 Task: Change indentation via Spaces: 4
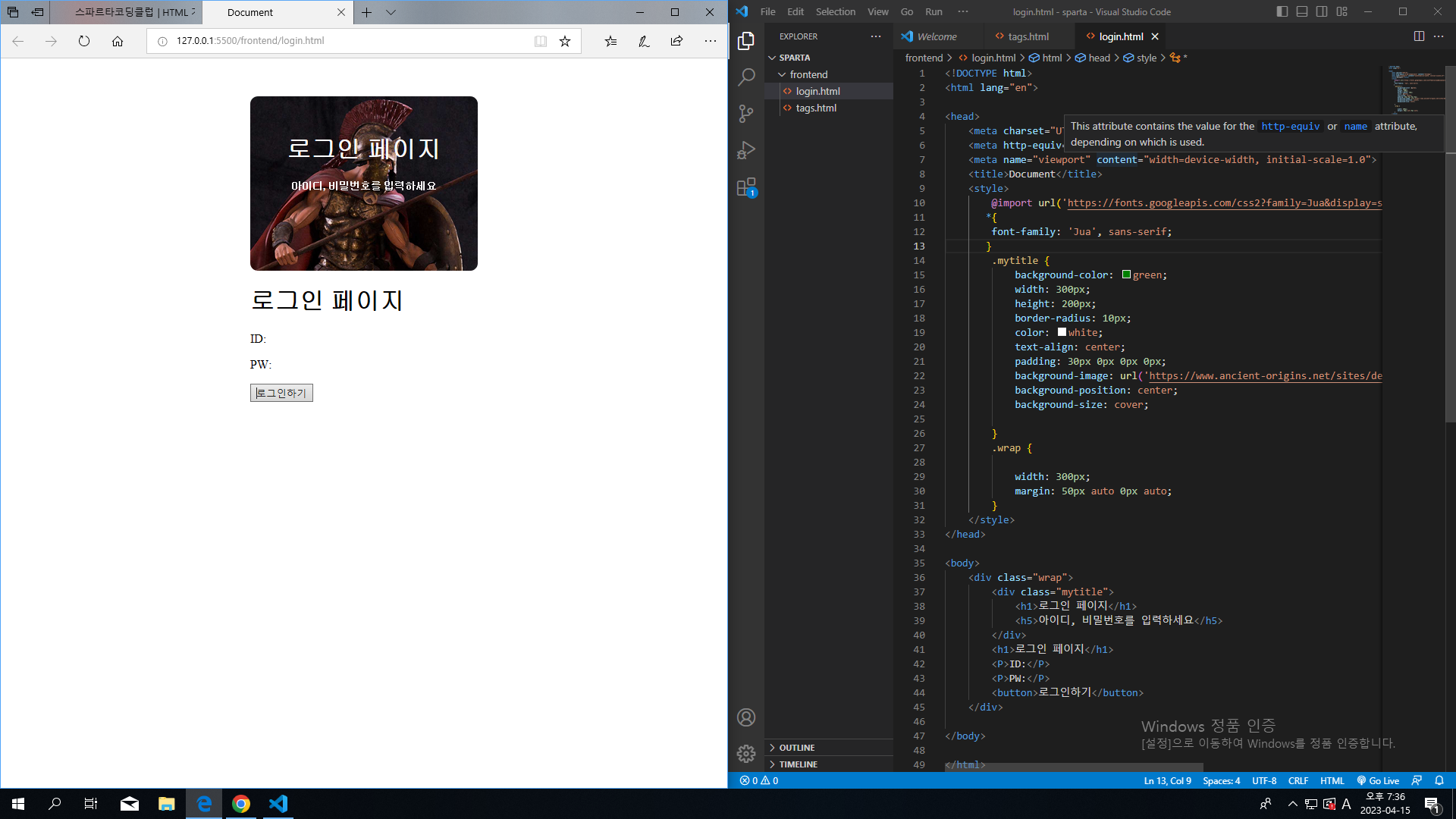click(1221, 780)
